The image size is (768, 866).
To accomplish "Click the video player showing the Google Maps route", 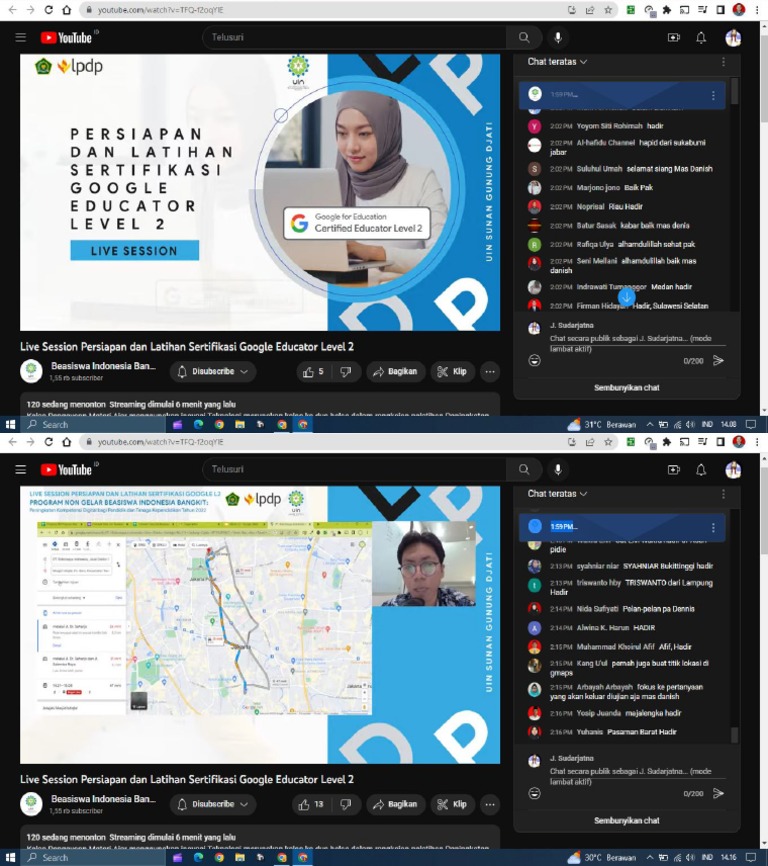I will coord(260,625).
